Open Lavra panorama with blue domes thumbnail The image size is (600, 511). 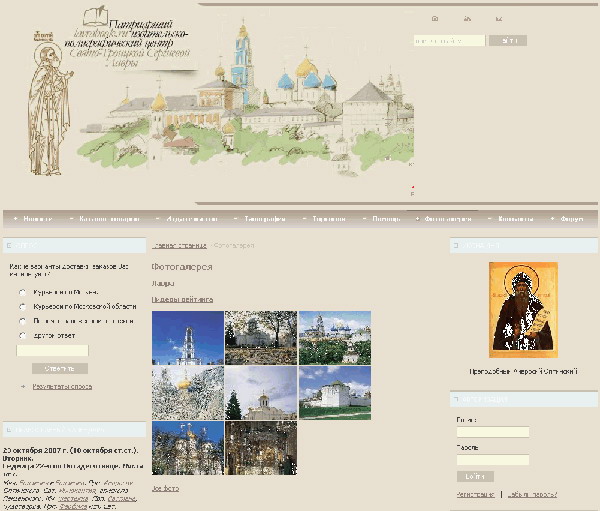click(335, 338)
